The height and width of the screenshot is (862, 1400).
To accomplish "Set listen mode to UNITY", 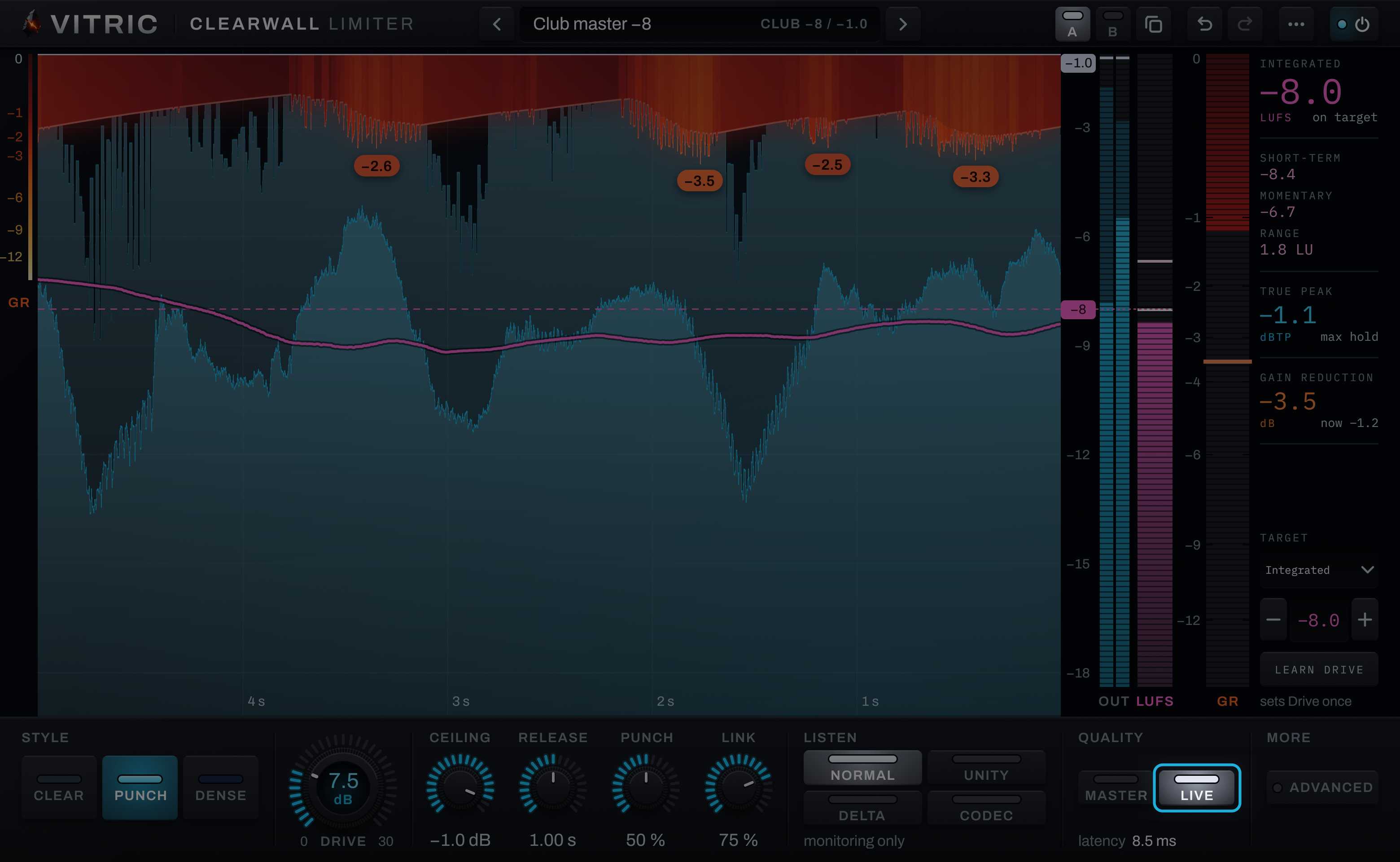I will (986, 767).
